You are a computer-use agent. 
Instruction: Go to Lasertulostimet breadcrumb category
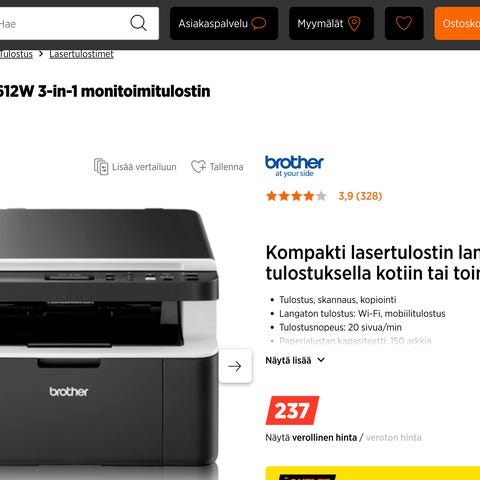pos(81,54)
